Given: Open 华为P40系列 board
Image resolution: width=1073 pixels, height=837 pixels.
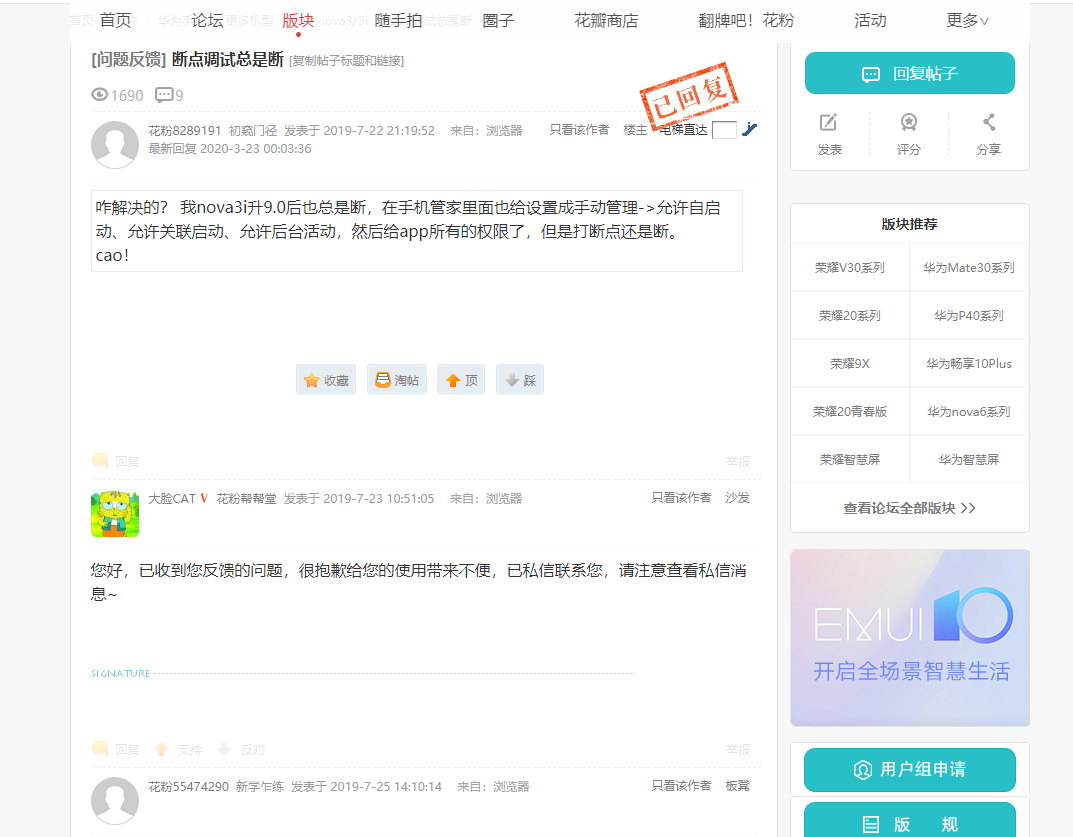Looking at the screenshot, I should [969, 316].
